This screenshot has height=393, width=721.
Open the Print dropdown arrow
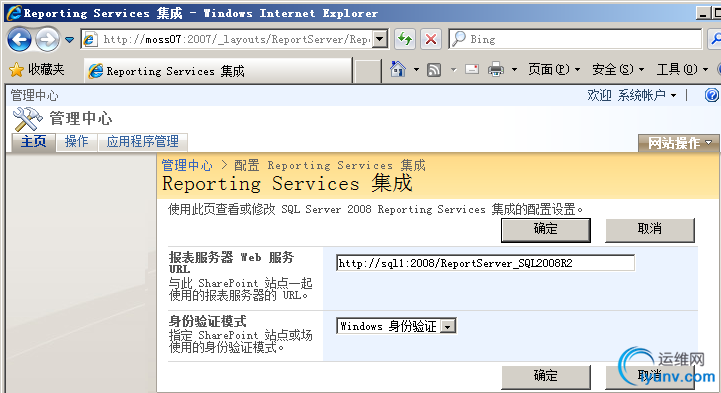point(514,70)
